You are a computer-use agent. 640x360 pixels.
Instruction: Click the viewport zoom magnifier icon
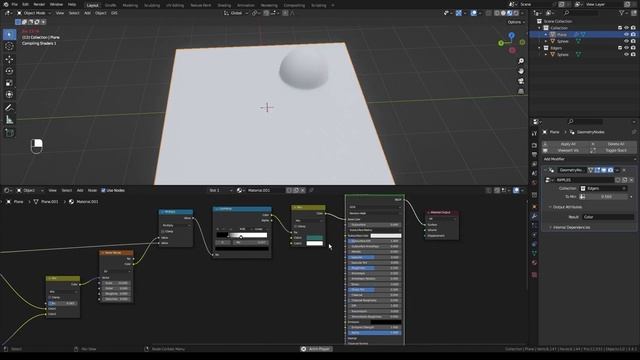pyautogui.click(x=521, y=61)
